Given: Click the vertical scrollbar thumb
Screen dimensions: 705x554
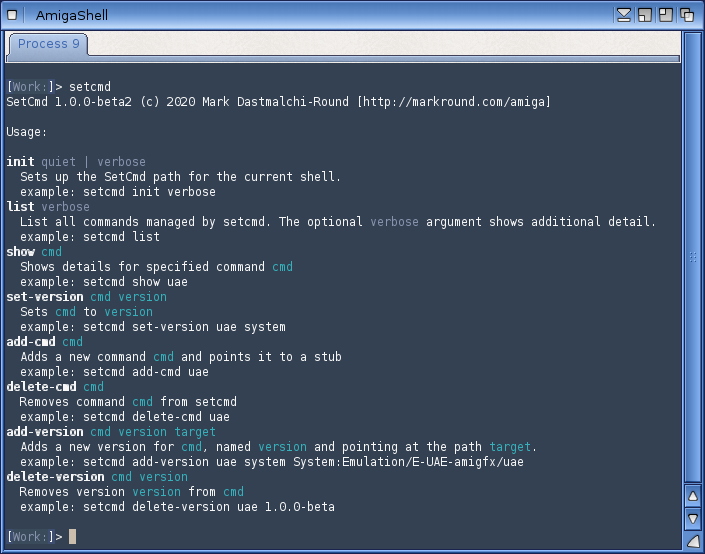Looking at the screenshot, I should [692, 255].
